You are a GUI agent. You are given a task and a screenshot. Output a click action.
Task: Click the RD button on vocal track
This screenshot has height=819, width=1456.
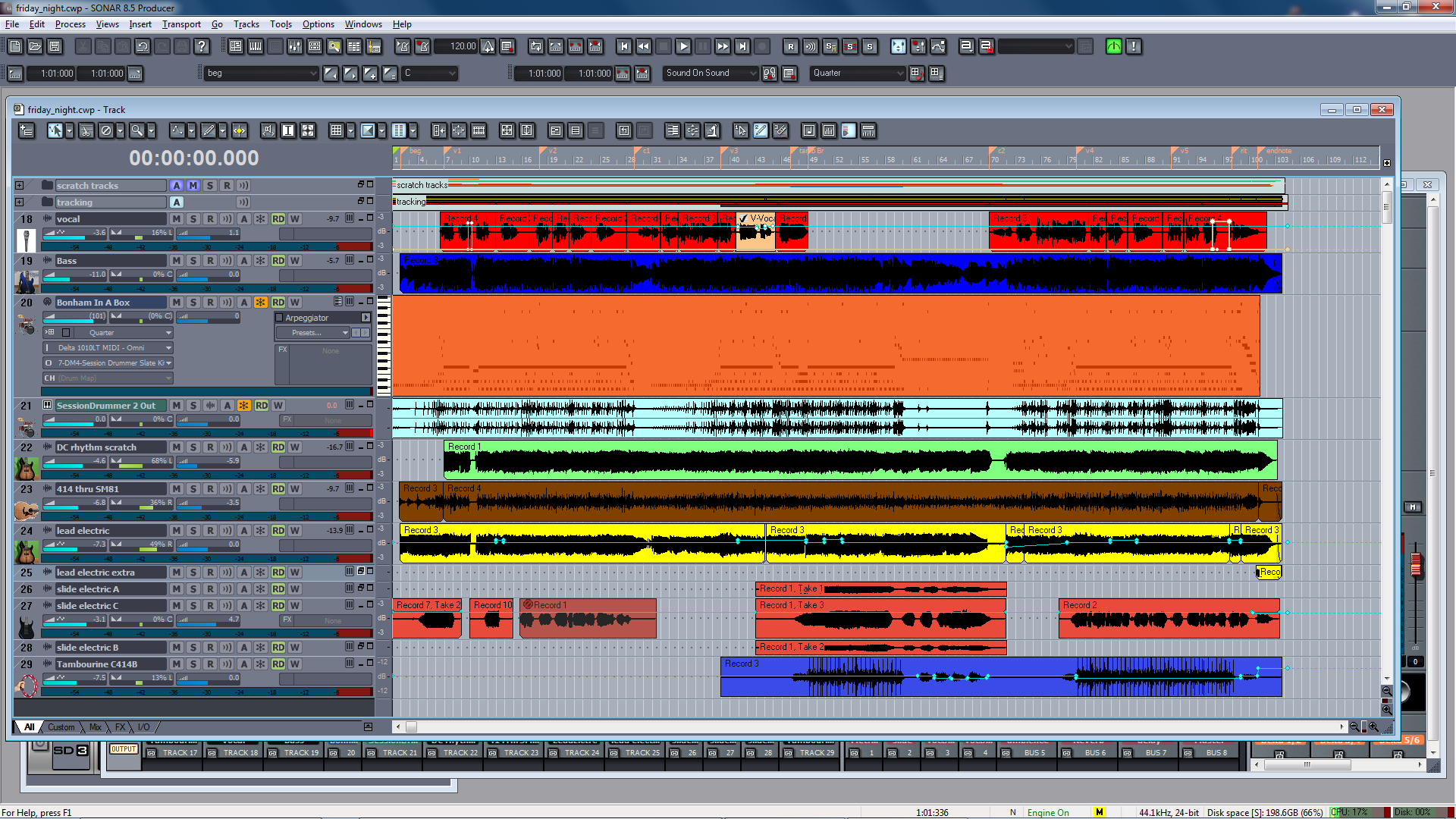coord(278,219)
